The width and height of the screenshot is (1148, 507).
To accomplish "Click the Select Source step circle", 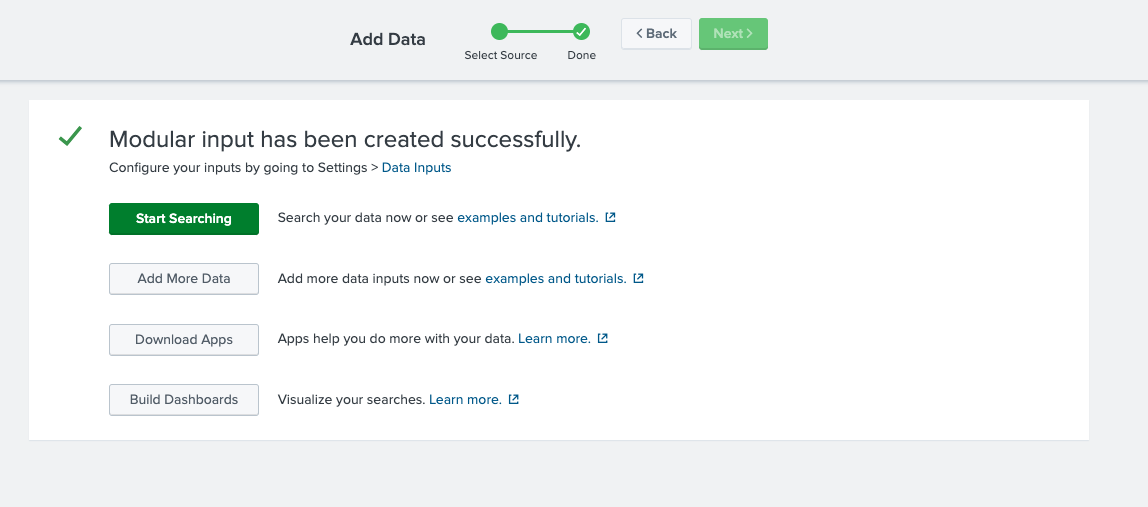I will click(x=500, y=32).
